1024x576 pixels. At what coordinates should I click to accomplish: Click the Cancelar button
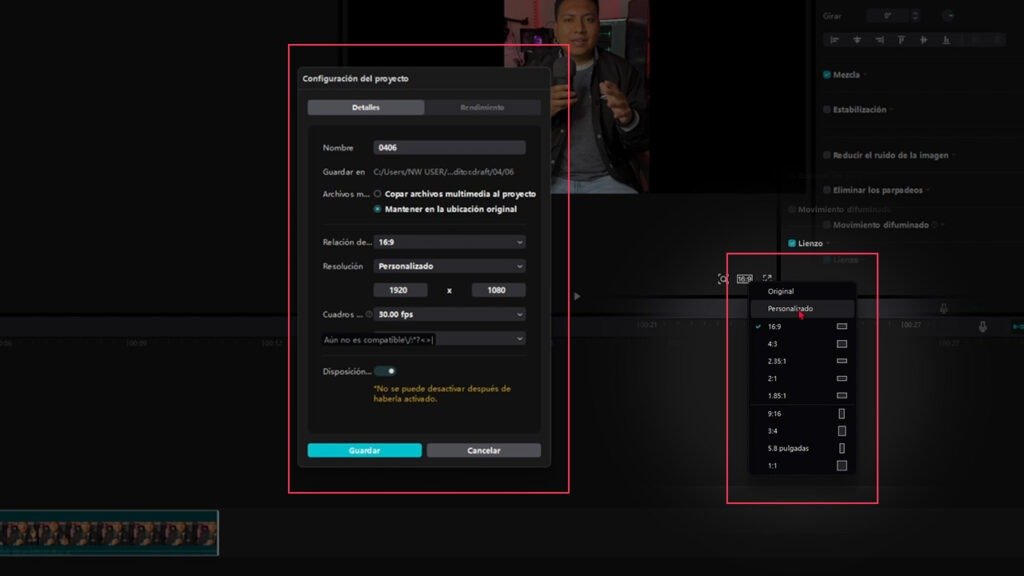(483, 450)
